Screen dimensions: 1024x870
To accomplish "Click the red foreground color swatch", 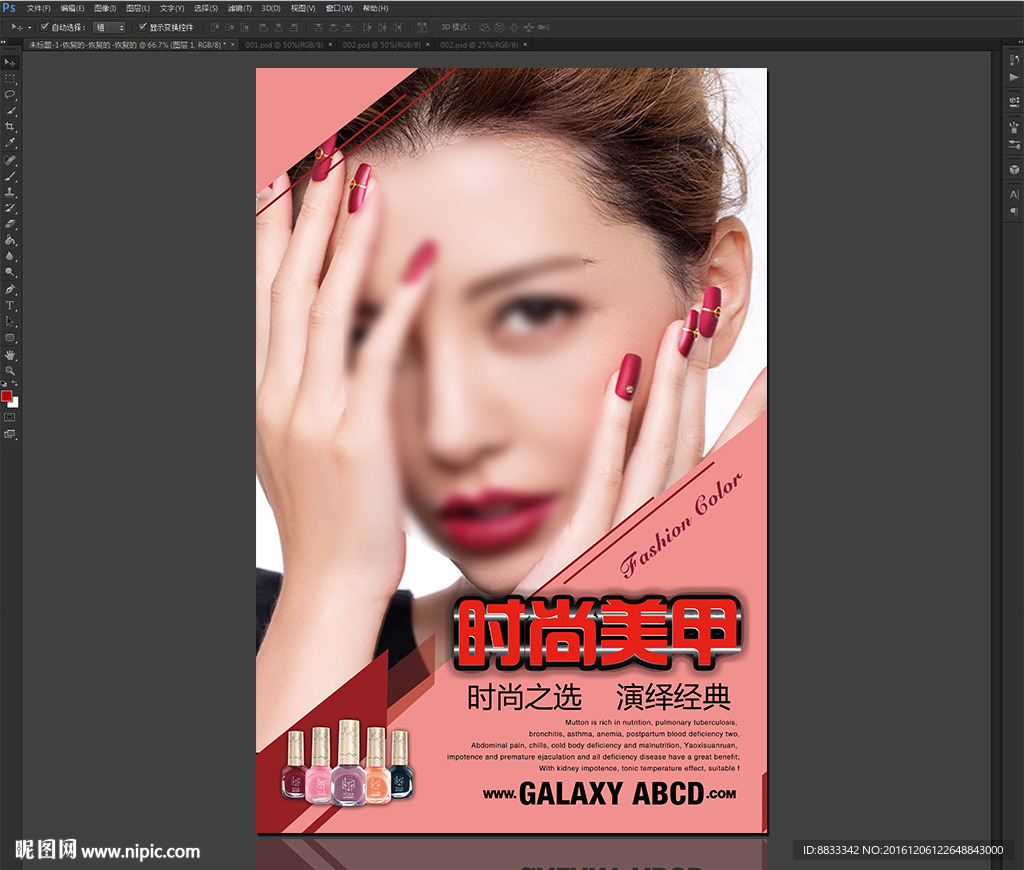I will 6,396.
